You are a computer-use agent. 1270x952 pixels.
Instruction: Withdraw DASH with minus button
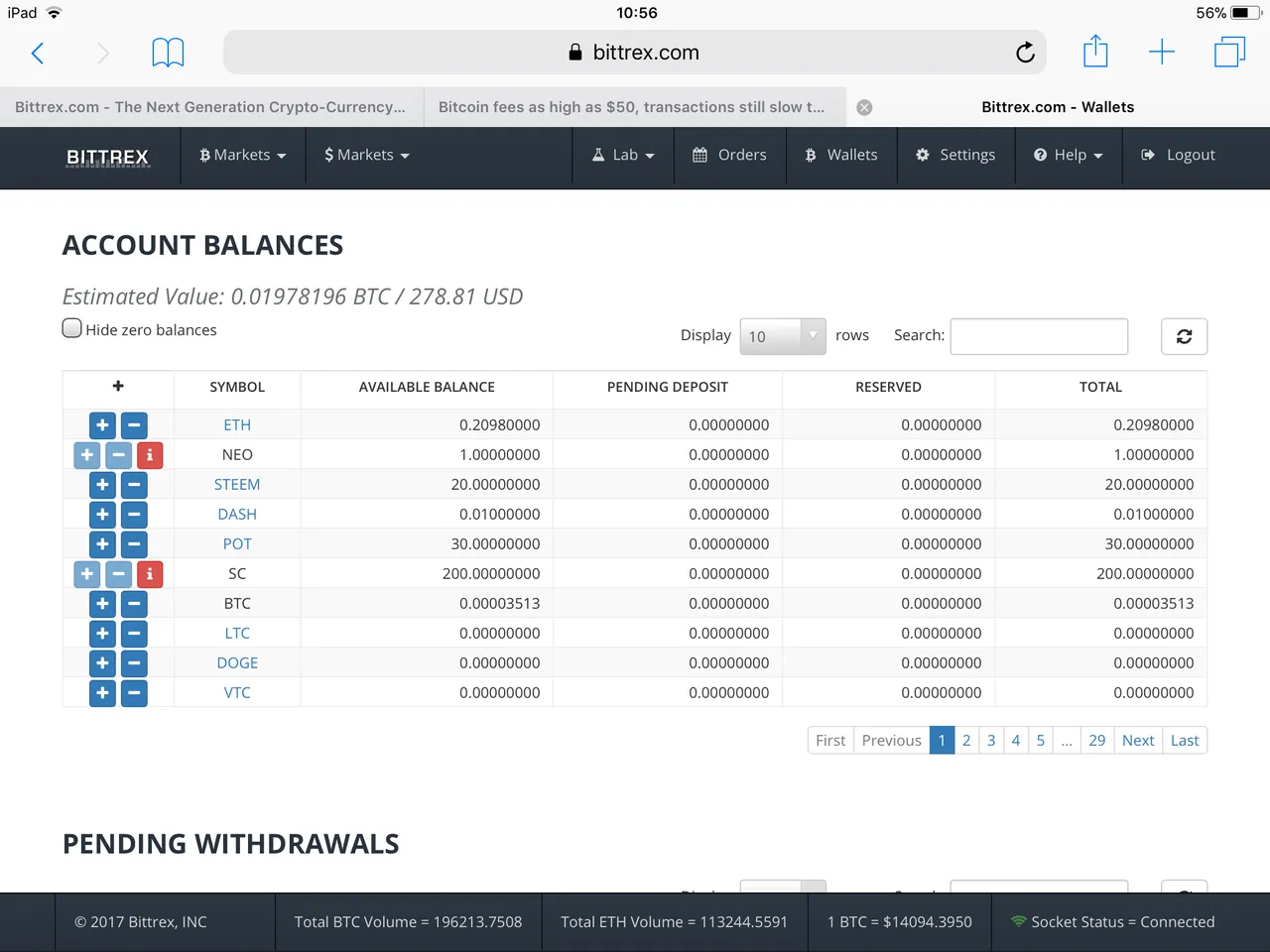[x=134, y=515]
